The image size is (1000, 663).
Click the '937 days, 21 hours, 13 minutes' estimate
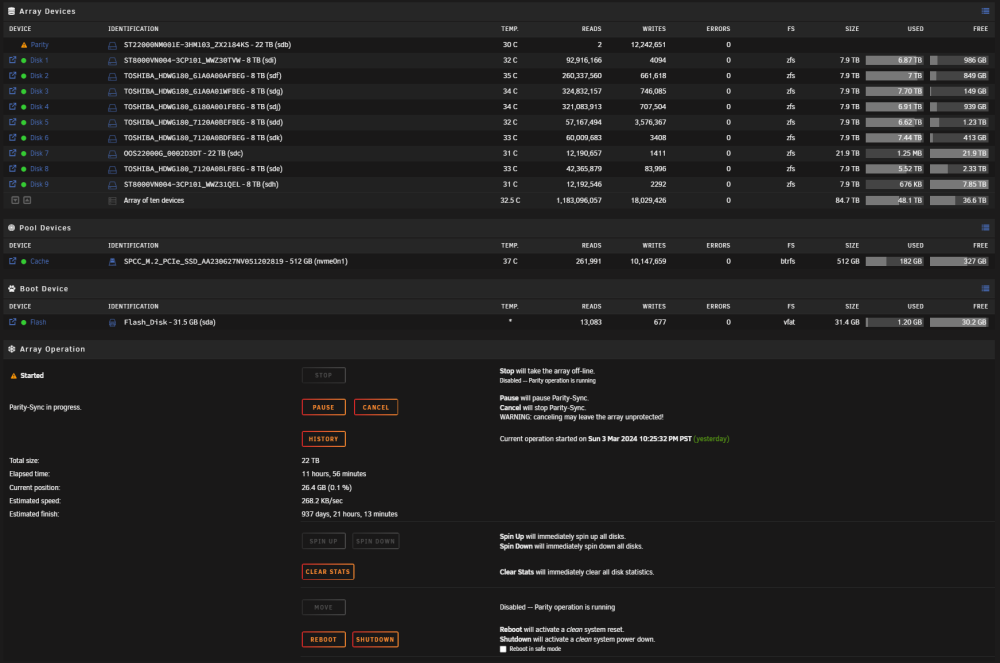[x=349, y=514]
